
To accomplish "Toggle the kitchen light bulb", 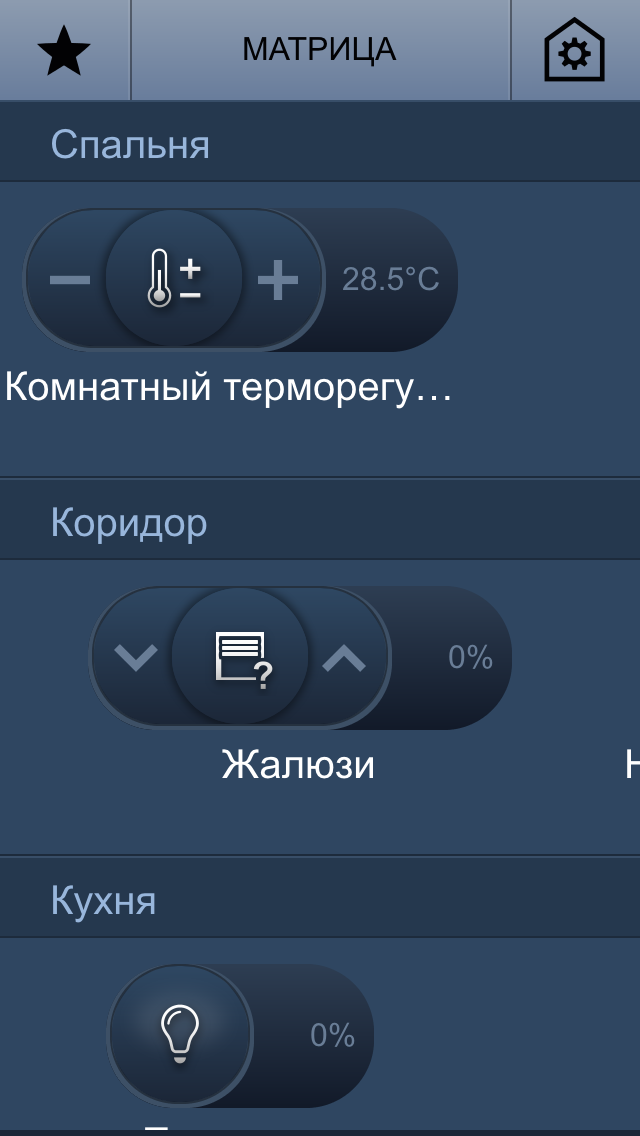I will [x=180, y=1035].
